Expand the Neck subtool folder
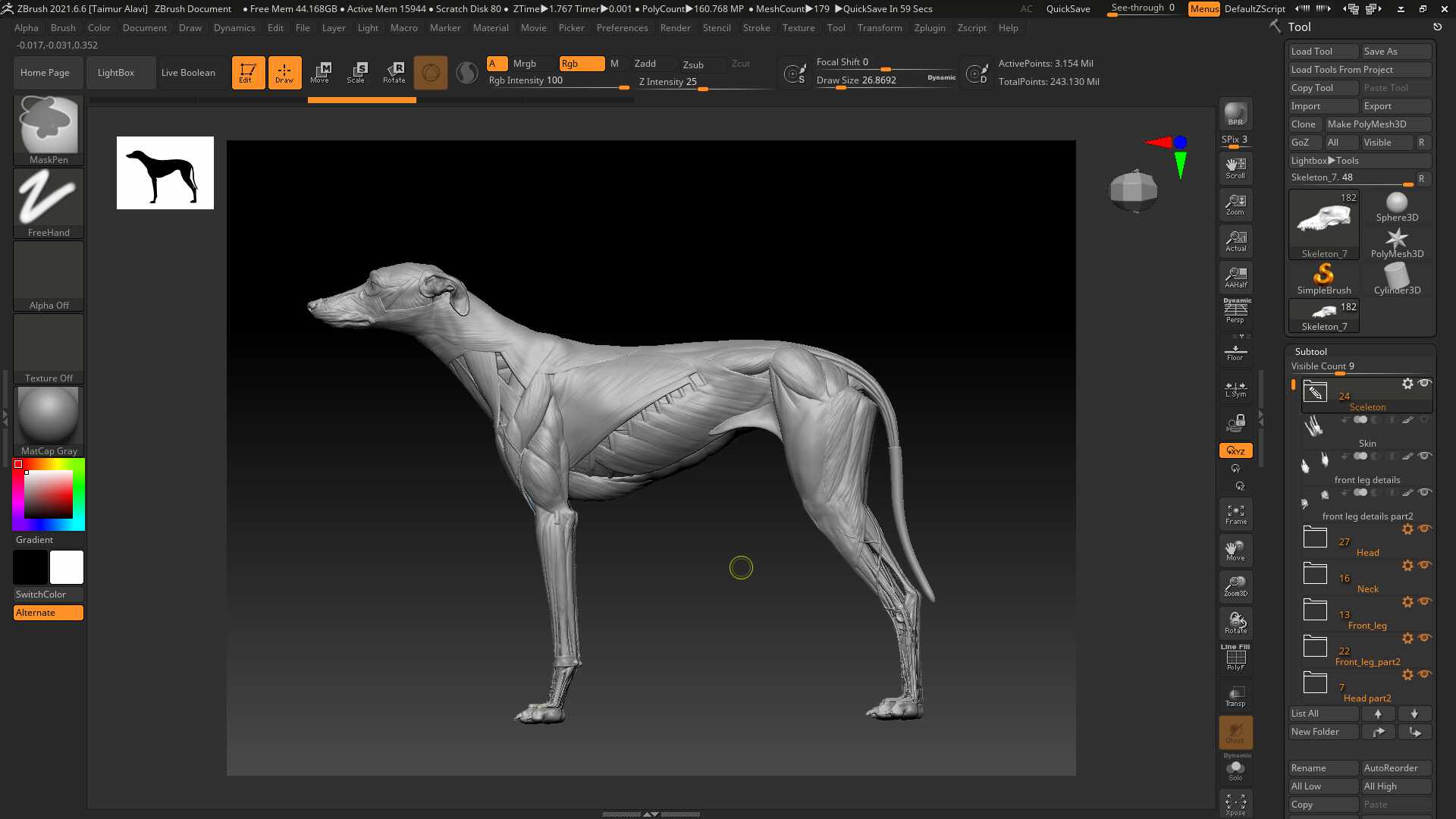The image size is (1456, 819). 1314,574
